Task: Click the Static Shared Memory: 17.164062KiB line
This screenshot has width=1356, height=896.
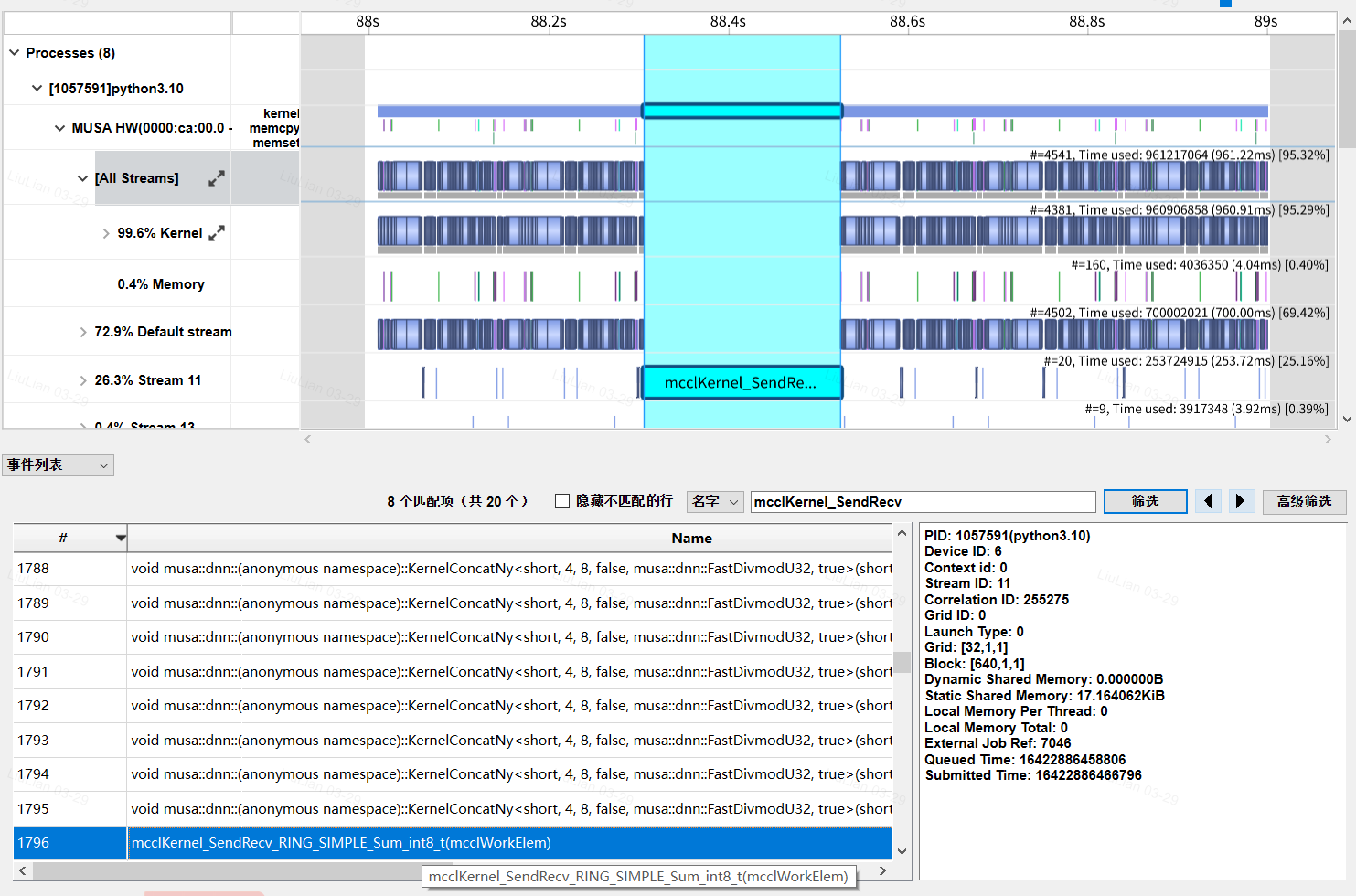Action: [x=1045, y=696]
